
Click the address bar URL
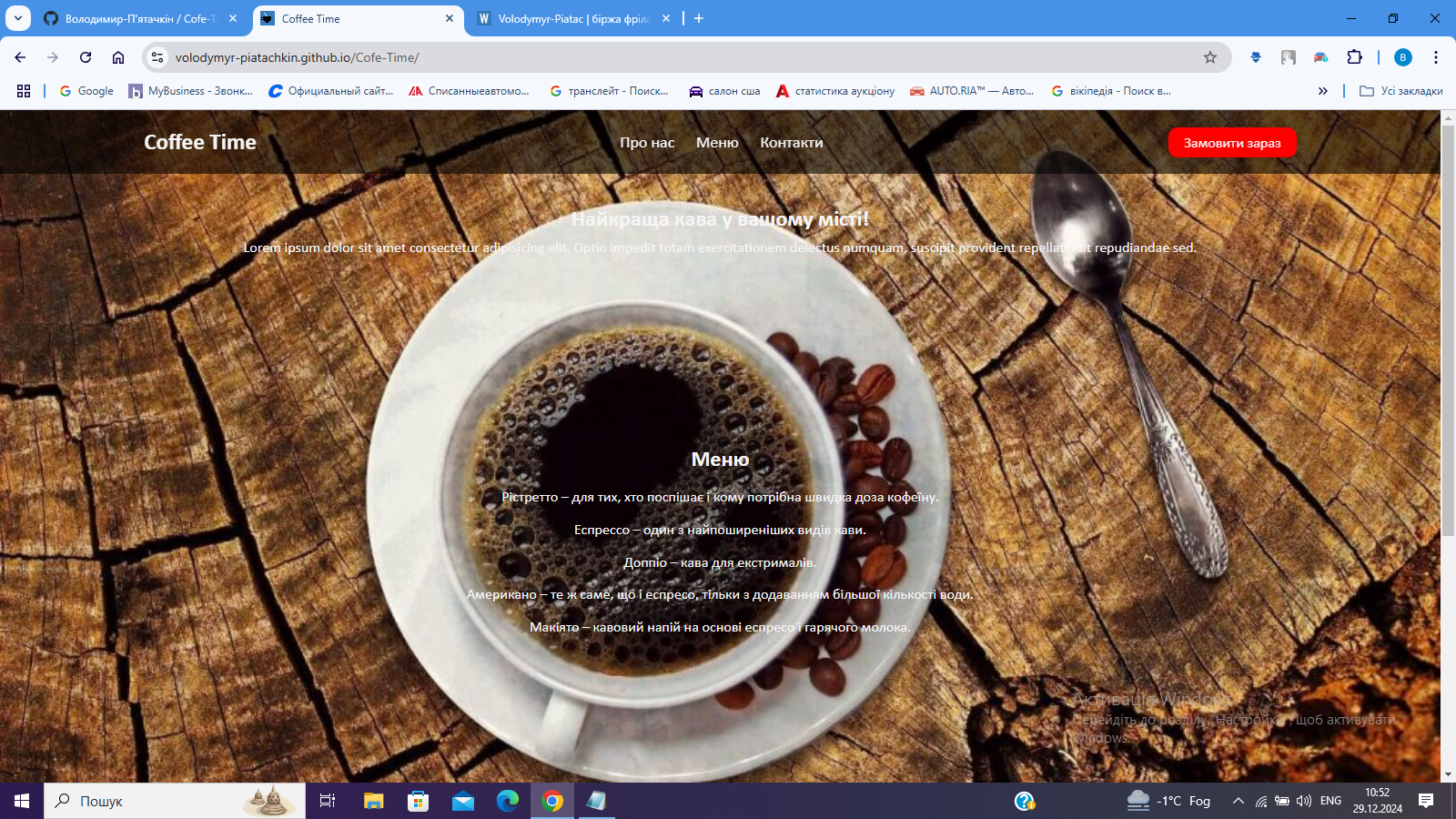[x=297, y=57]
